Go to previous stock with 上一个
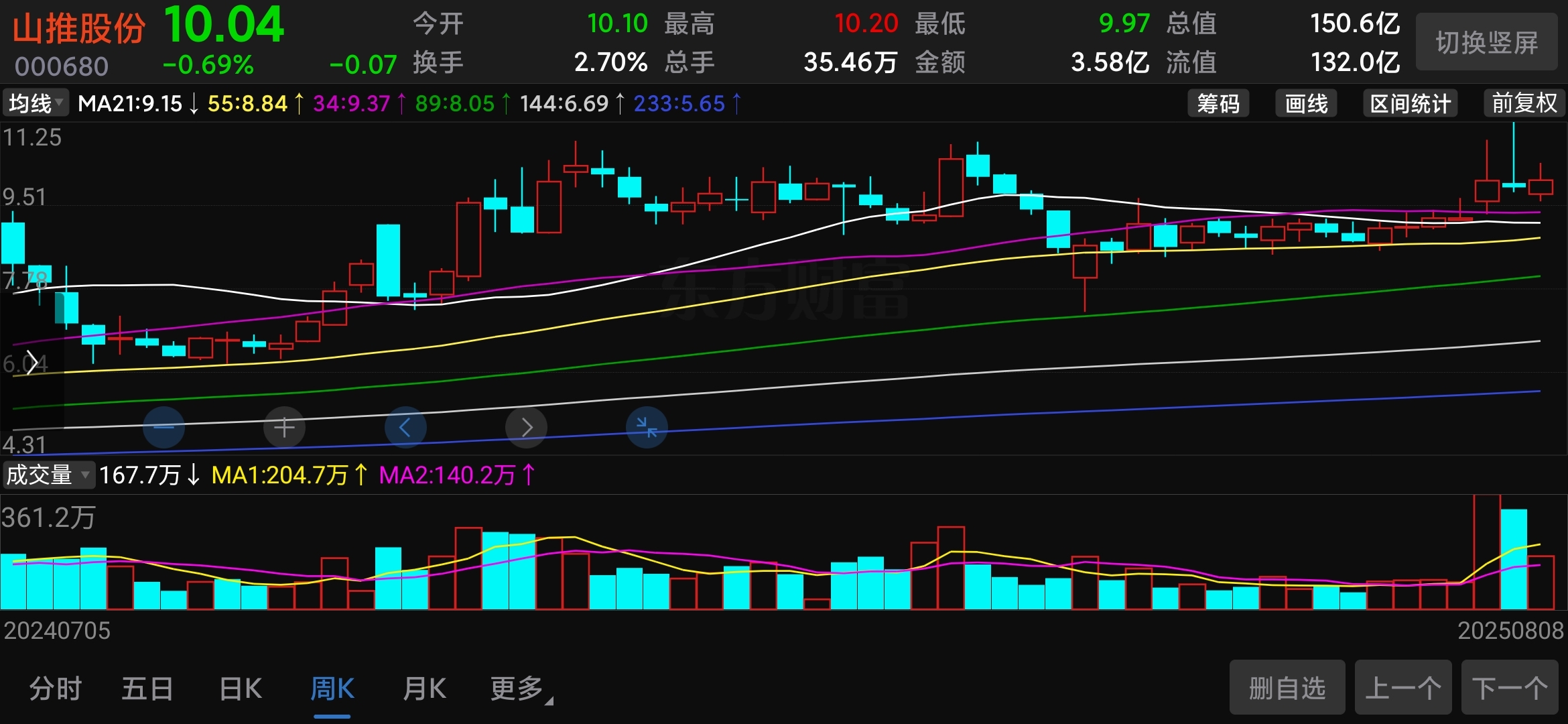This screenshot has height=724, width=1568. click(1403, 688)
